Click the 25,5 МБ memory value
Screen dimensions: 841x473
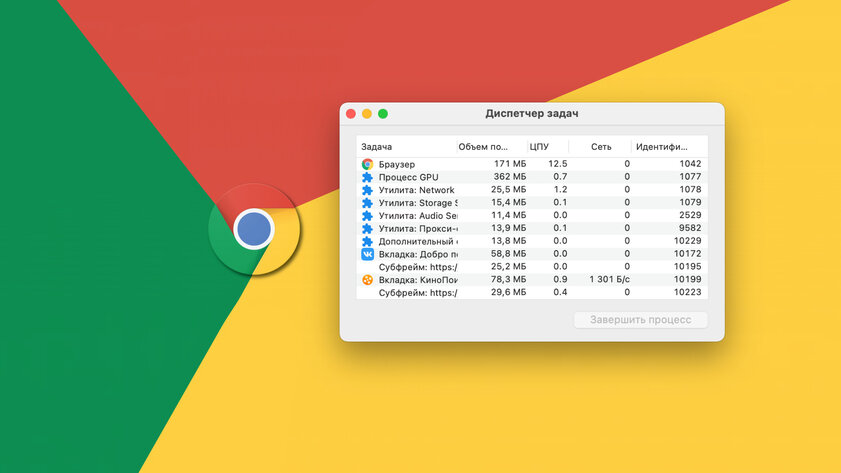point(508,189)
